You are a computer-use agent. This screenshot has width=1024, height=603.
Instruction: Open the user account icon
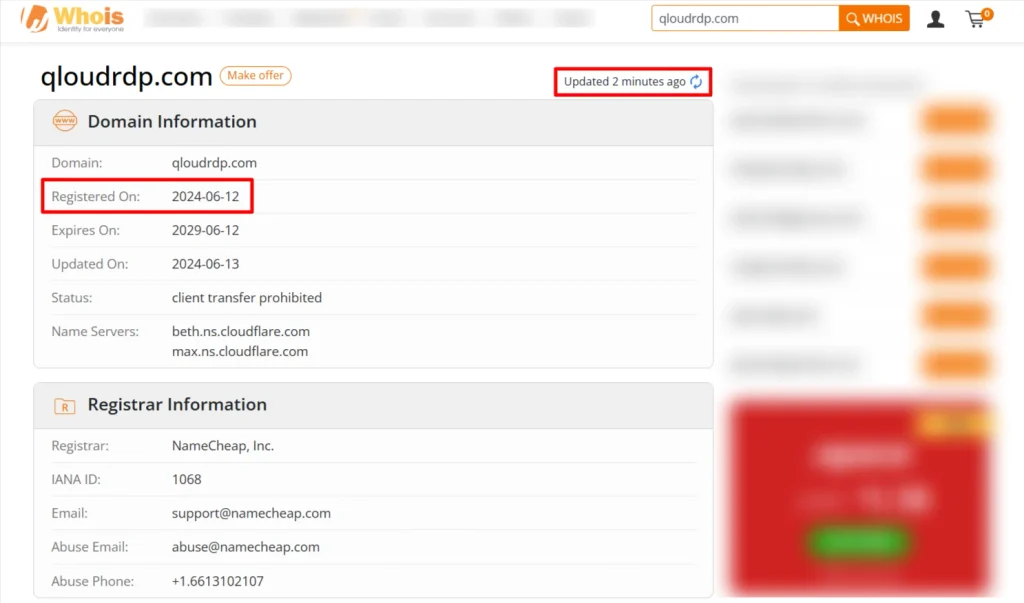pyautogui.click(x=935, y=19)
